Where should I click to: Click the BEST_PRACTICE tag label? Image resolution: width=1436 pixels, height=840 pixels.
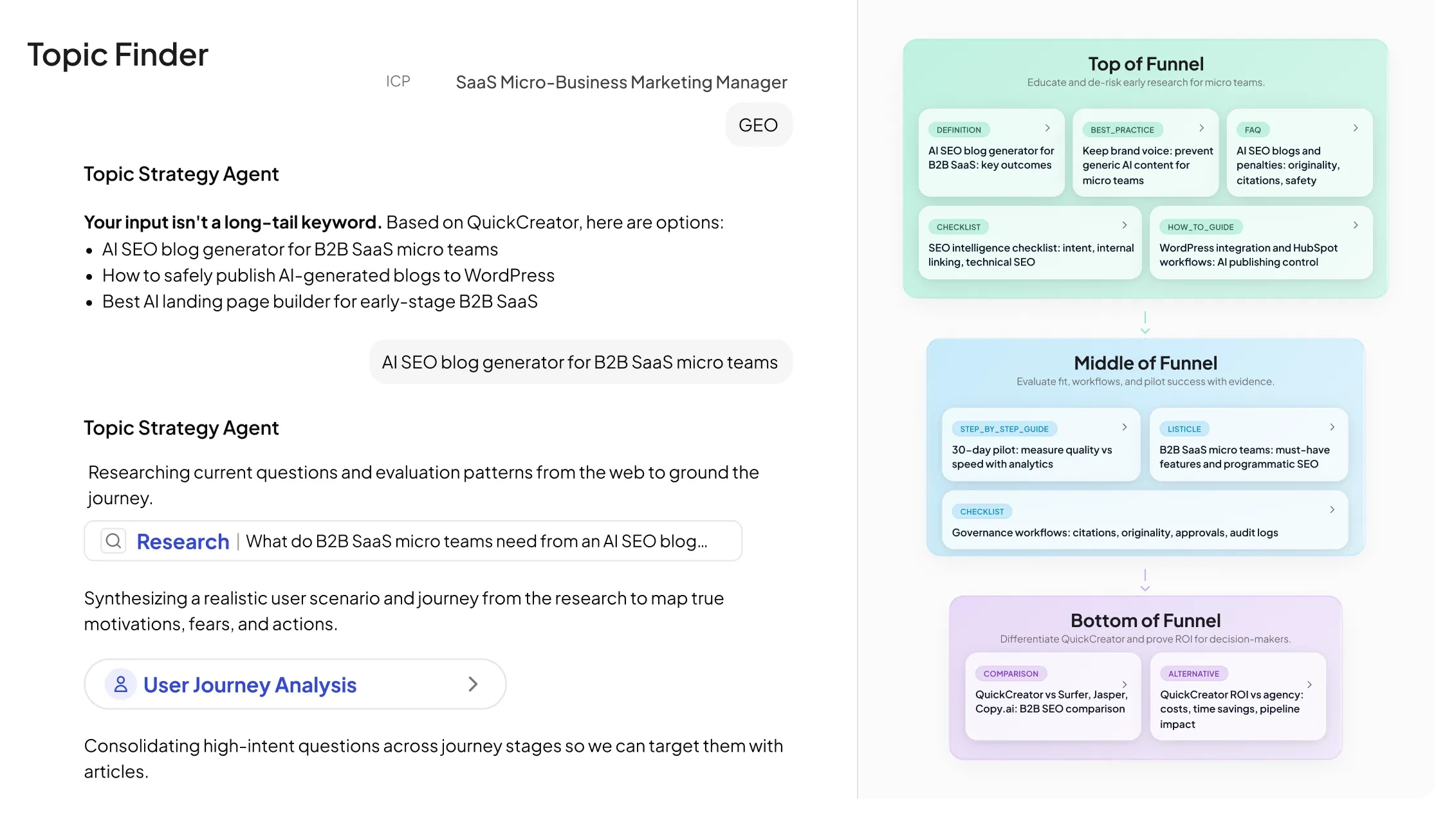coord(1122,130)
